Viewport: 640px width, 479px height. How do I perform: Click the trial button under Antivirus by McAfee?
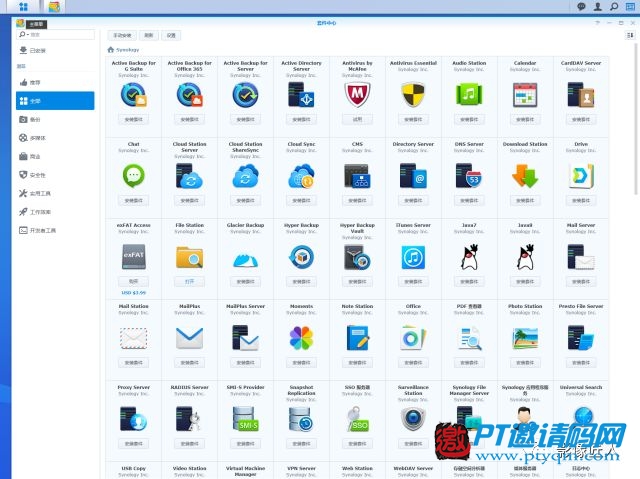pyautogui.click(x=357, y=120)
